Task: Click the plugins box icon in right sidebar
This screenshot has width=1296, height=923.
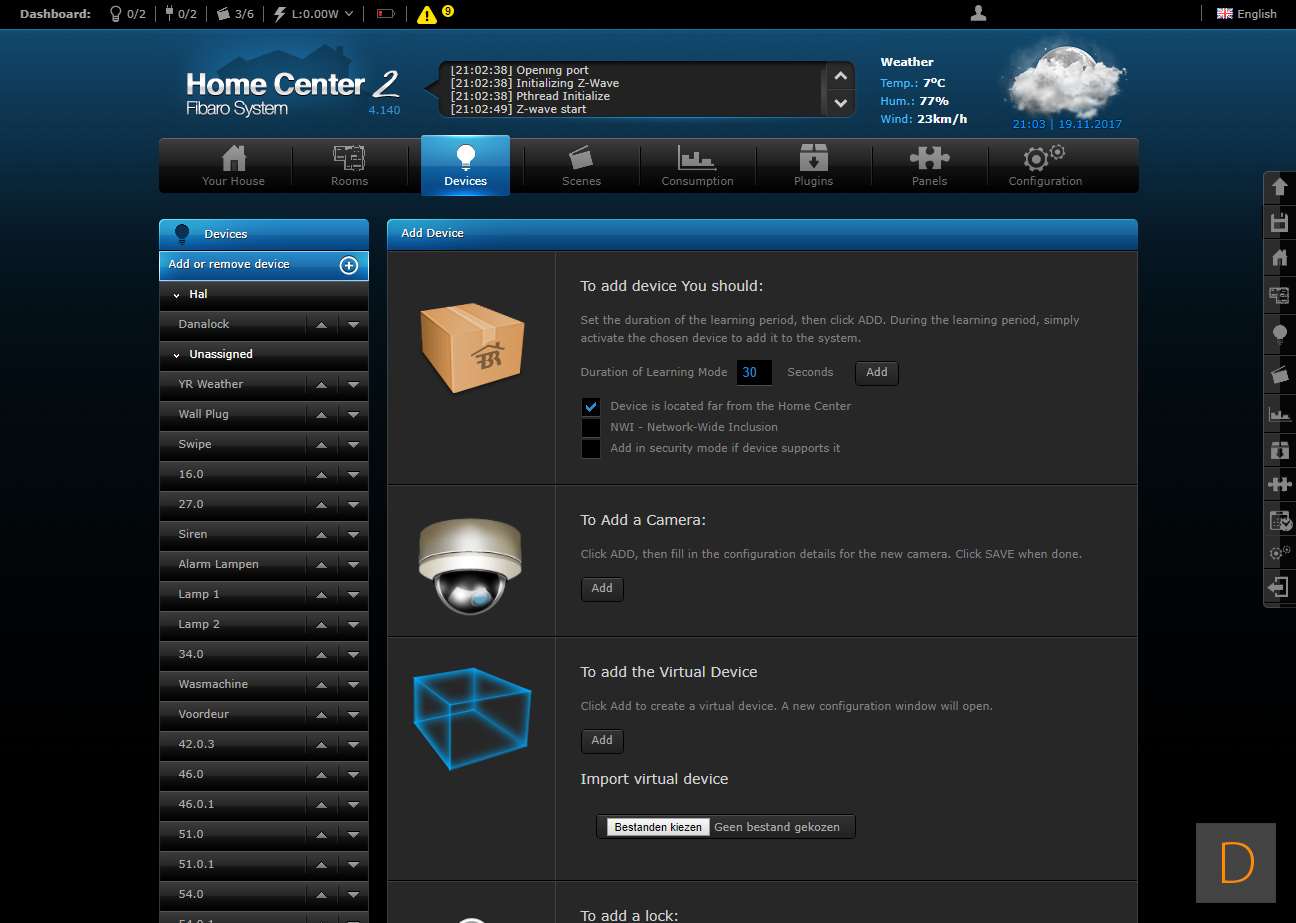Action: [x=1279, y=450]
